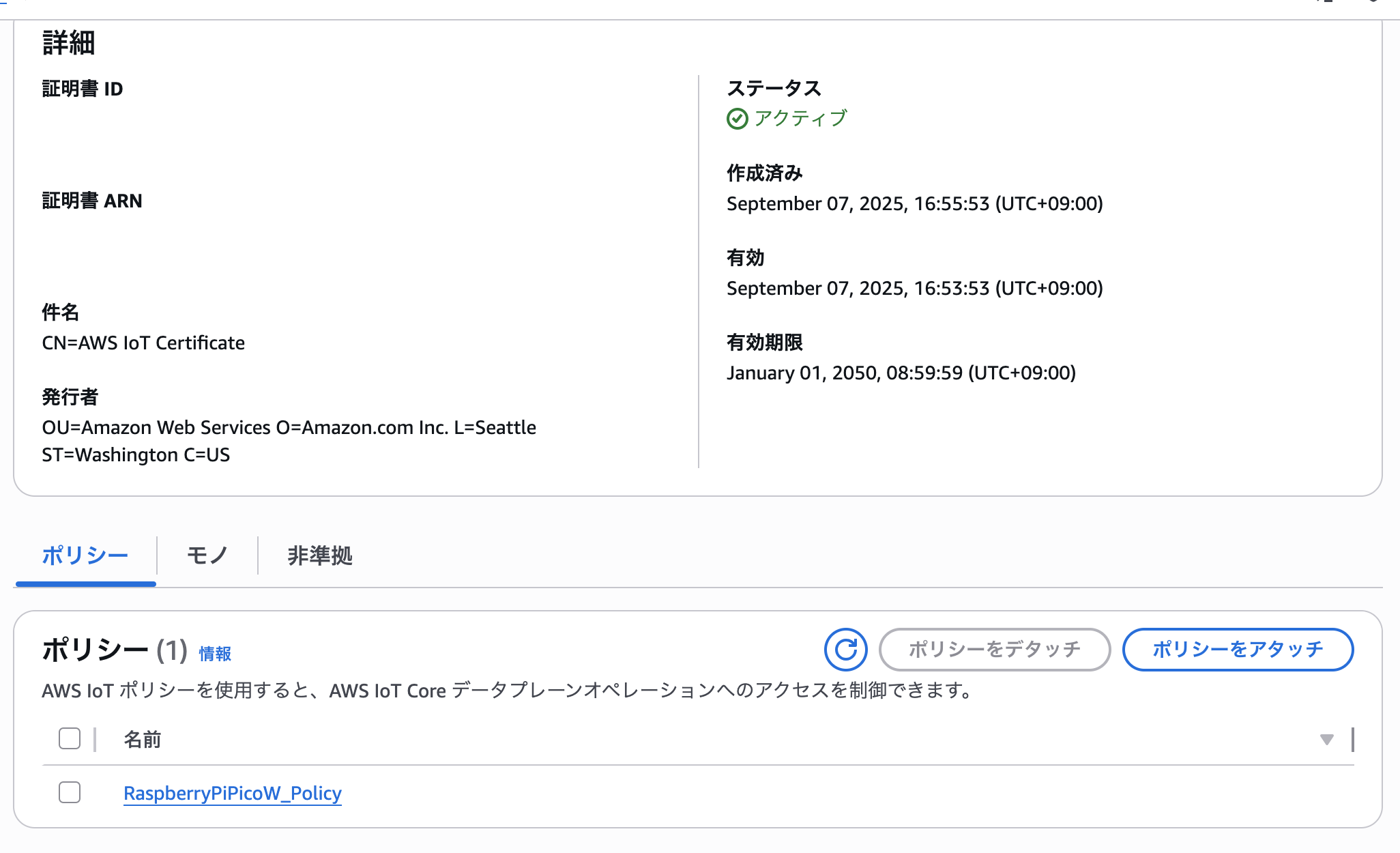Click the redacted 証明書 ARN value

pyautogui.click(x=354, y=243)
